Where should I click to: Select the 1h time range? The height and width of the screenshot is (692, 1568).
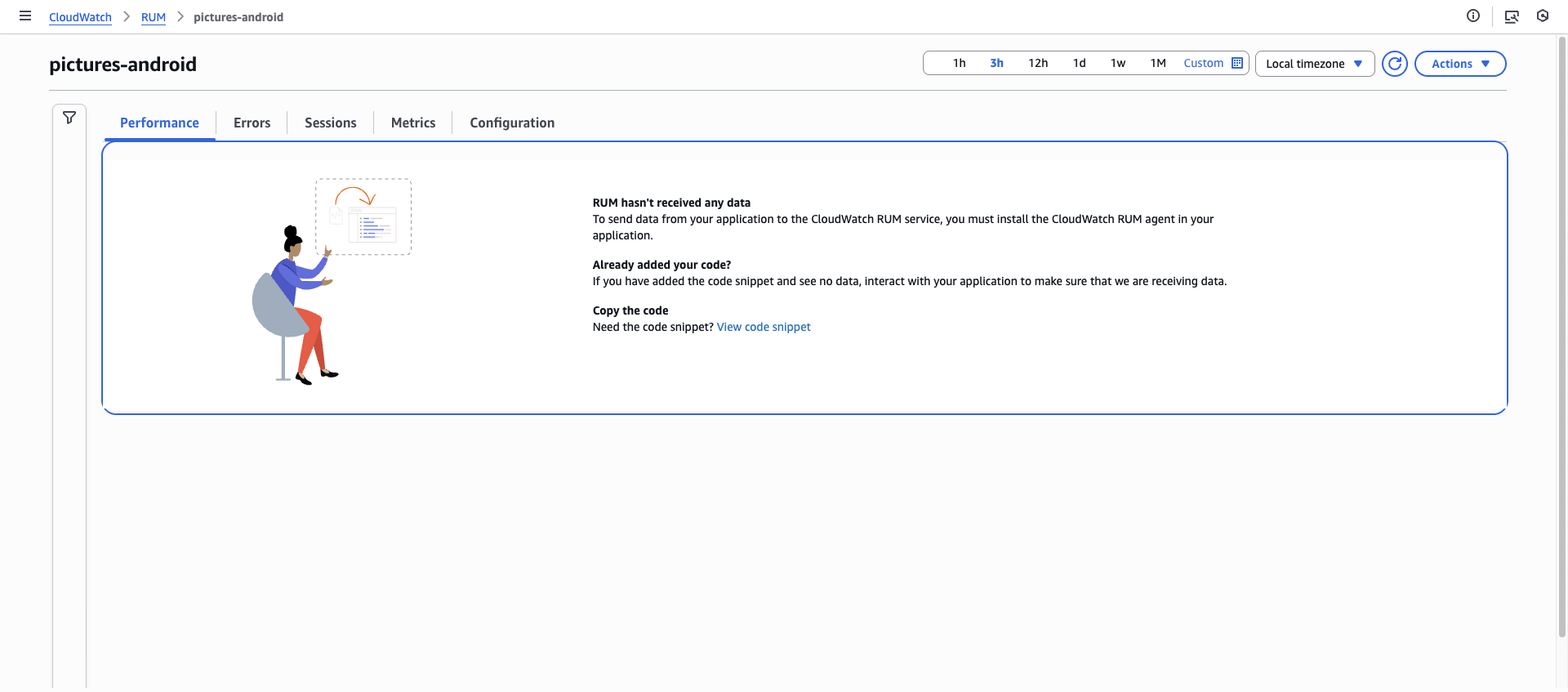(x=959, y=63)
